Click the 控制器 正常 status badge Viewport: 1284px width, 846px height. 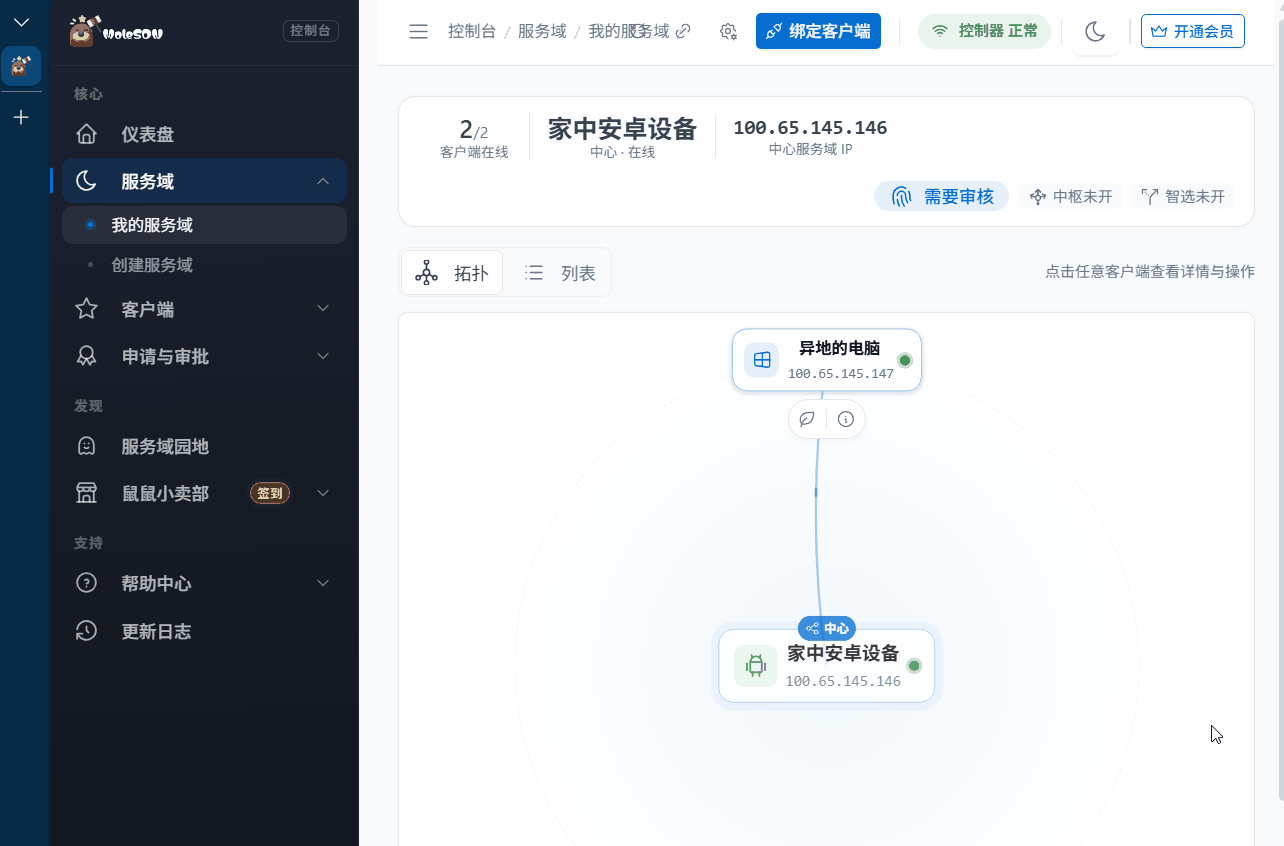coord(984,31)
